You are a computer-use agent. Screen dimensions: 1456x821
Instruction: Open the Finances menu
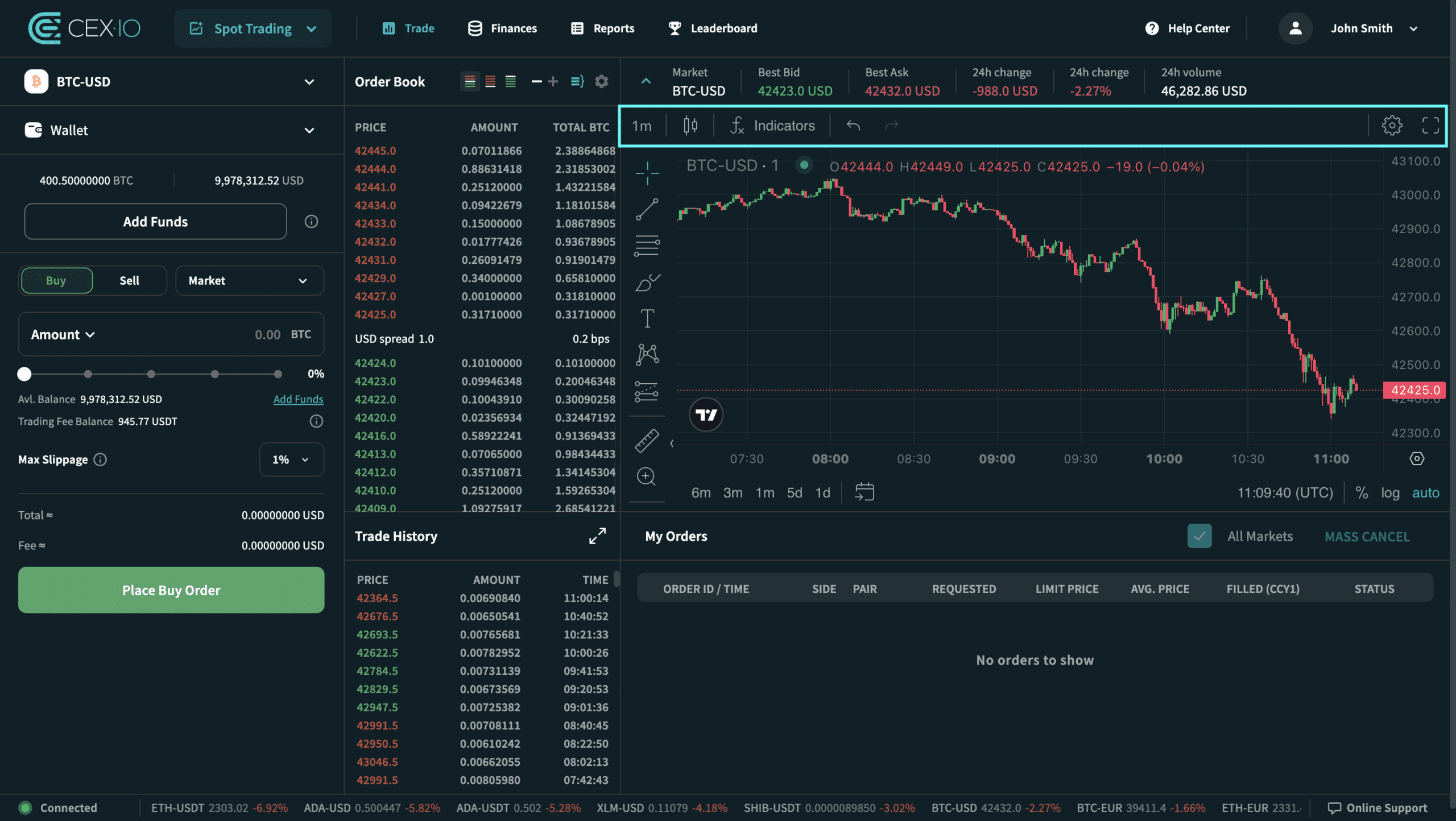coord(502,28)
